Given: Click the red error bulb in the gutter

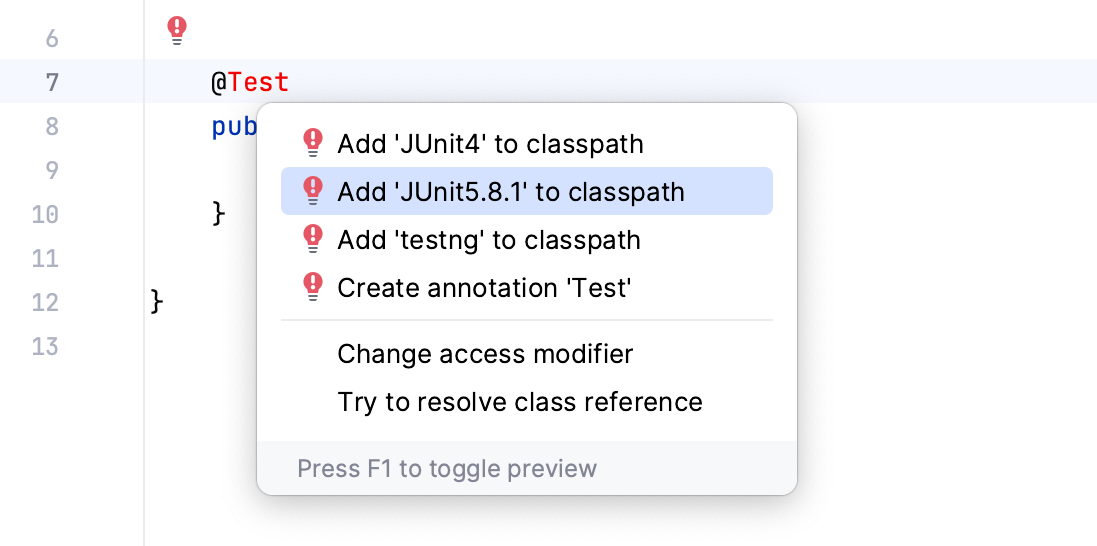Looking at the screenshot, I should [177, 31].
